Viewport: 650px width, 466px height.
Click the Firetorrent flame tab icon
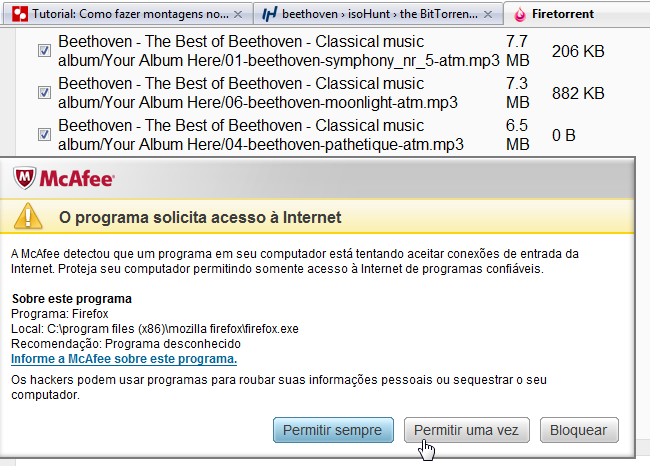519,15
